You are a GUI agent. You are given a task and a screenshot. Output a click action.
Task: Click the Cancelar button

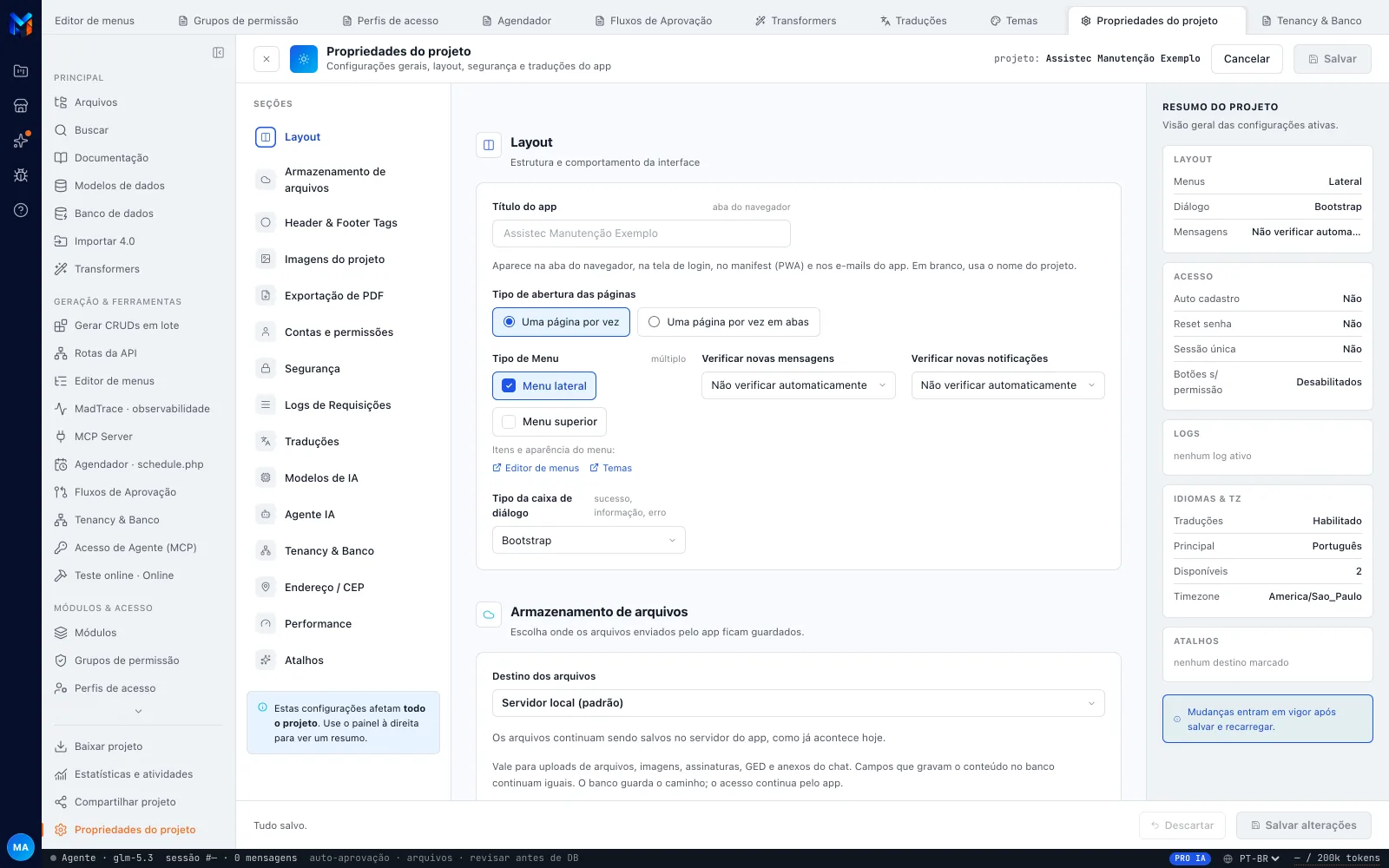tap(1247, 59)
